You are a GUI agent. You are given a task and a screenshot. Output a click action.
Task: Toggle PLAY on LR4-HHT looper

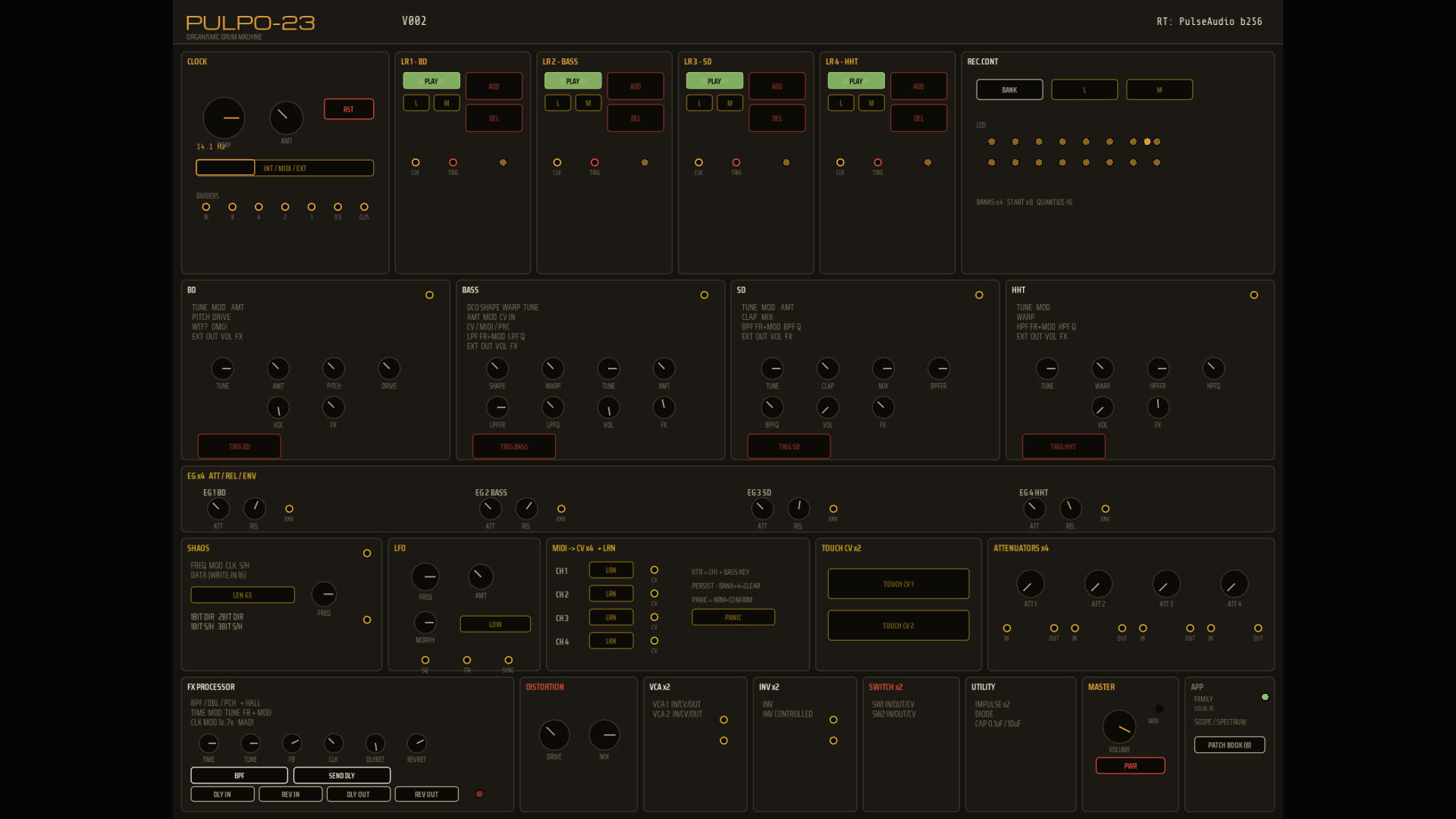pos(856,81)
